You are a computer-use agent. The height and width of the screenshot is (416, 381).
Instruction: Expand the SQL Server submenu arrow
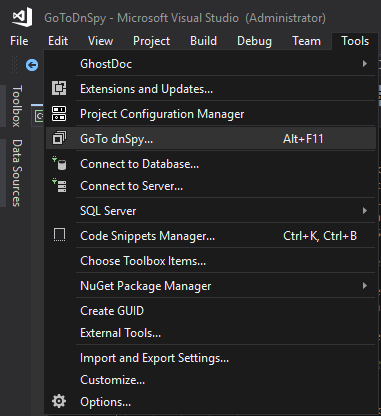[365, 210]
